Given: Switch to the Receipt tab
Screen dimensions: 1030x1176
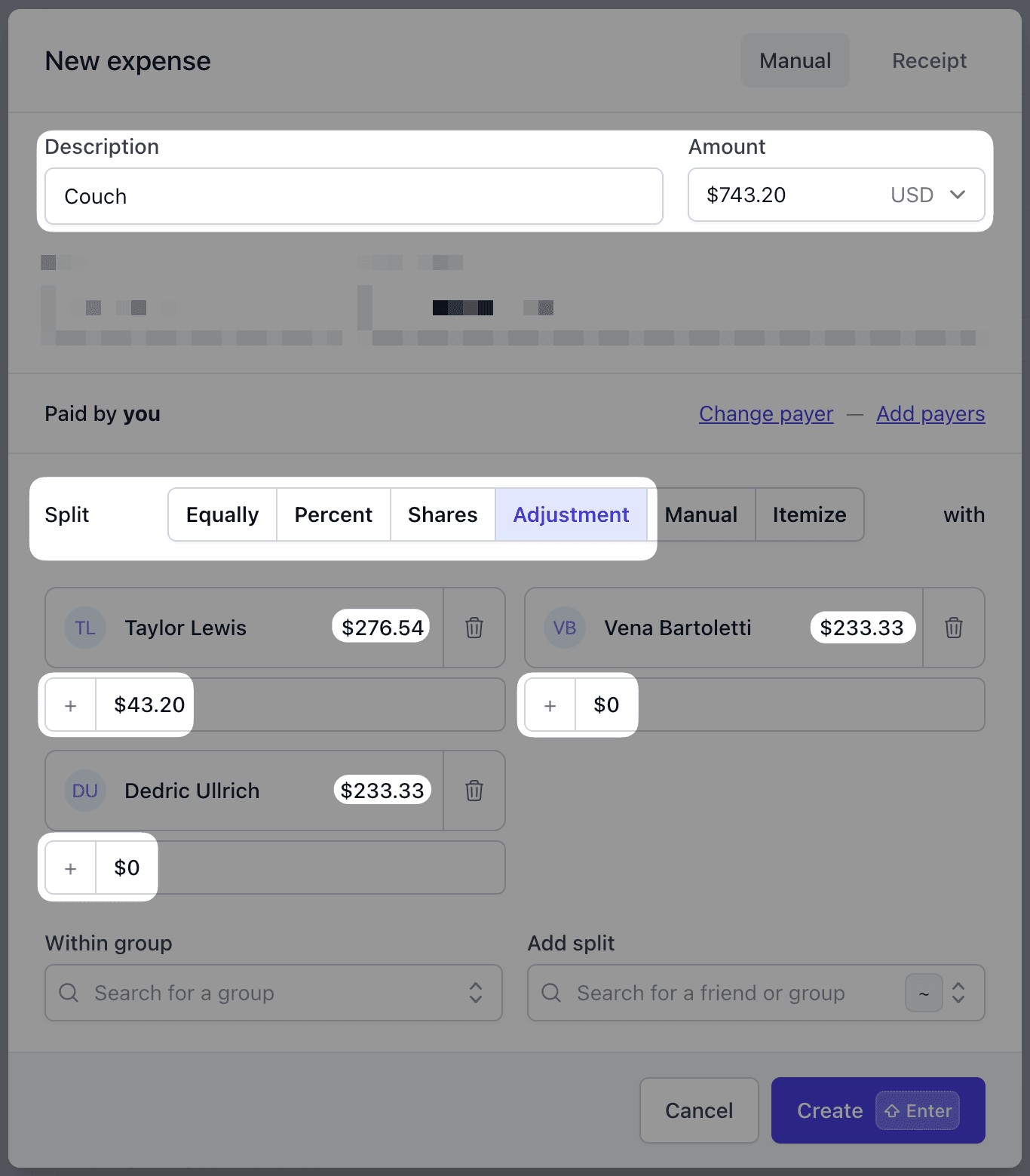Looking at the screenshot, I should [929, 60].
